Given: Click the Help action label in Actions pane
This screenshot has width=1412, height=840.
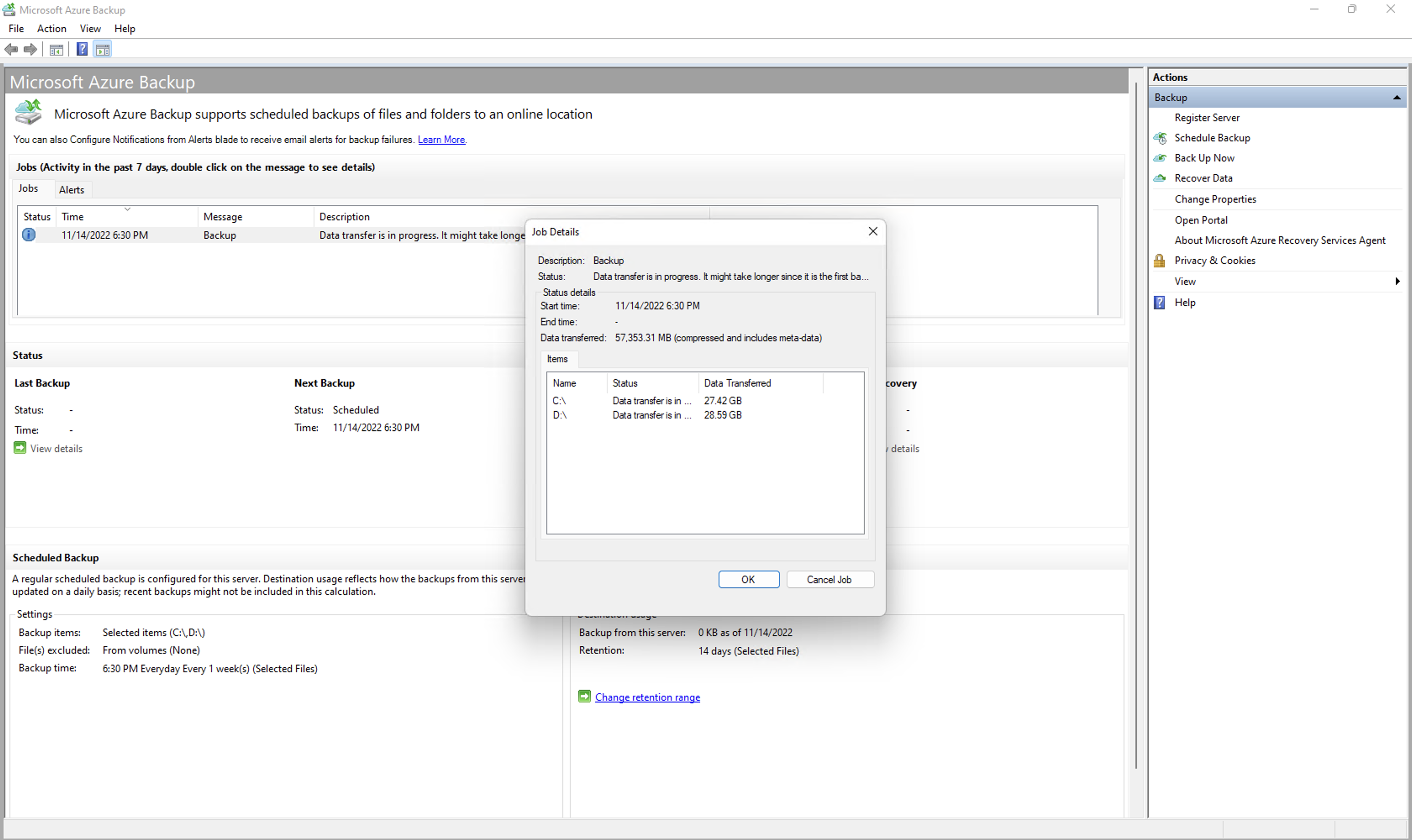Looking at the screenshot, I should coord(1185,303).
